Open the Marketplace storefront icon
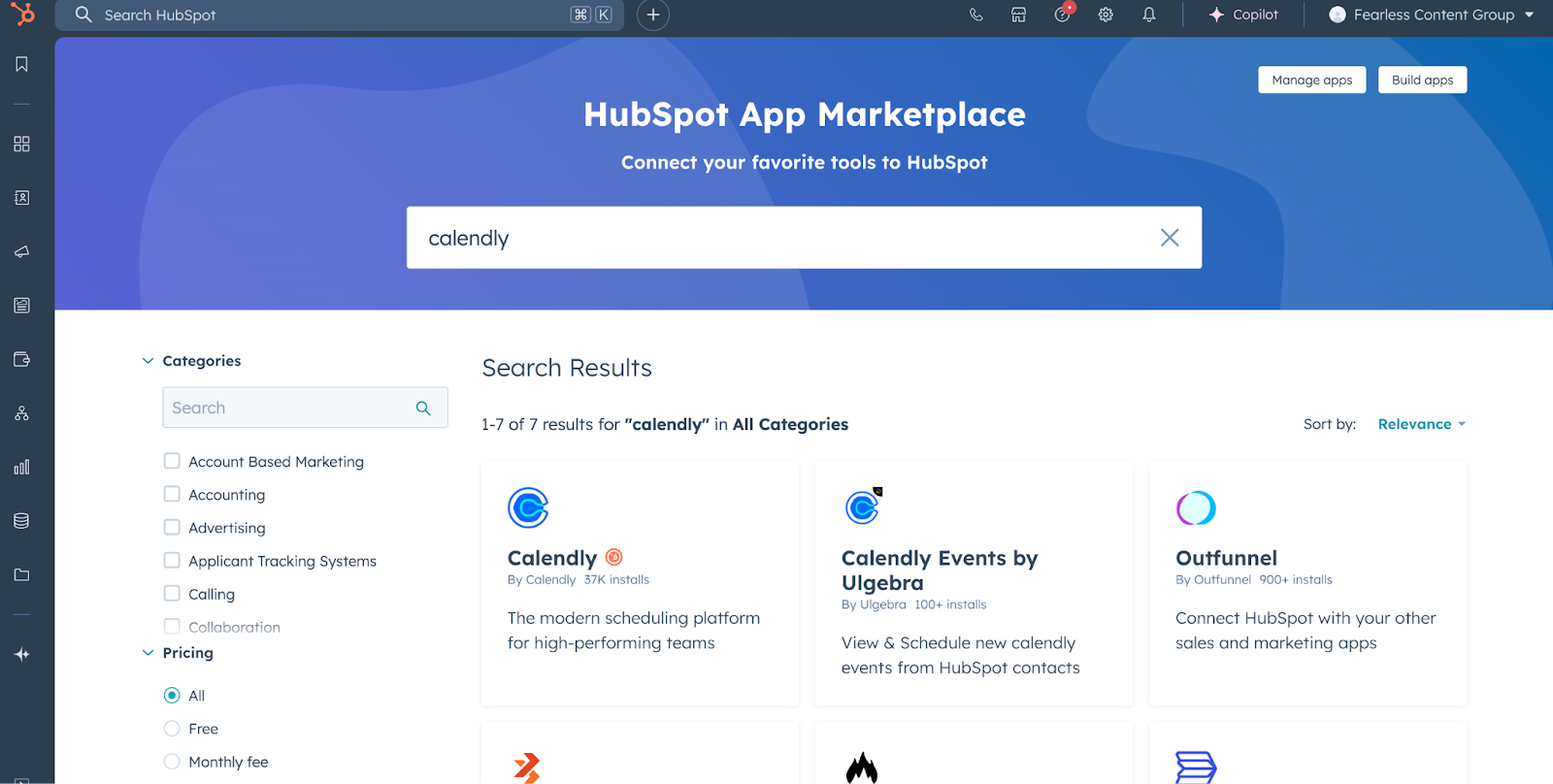The height and width of the screenshot is (784, 1553). point(1018,15)
